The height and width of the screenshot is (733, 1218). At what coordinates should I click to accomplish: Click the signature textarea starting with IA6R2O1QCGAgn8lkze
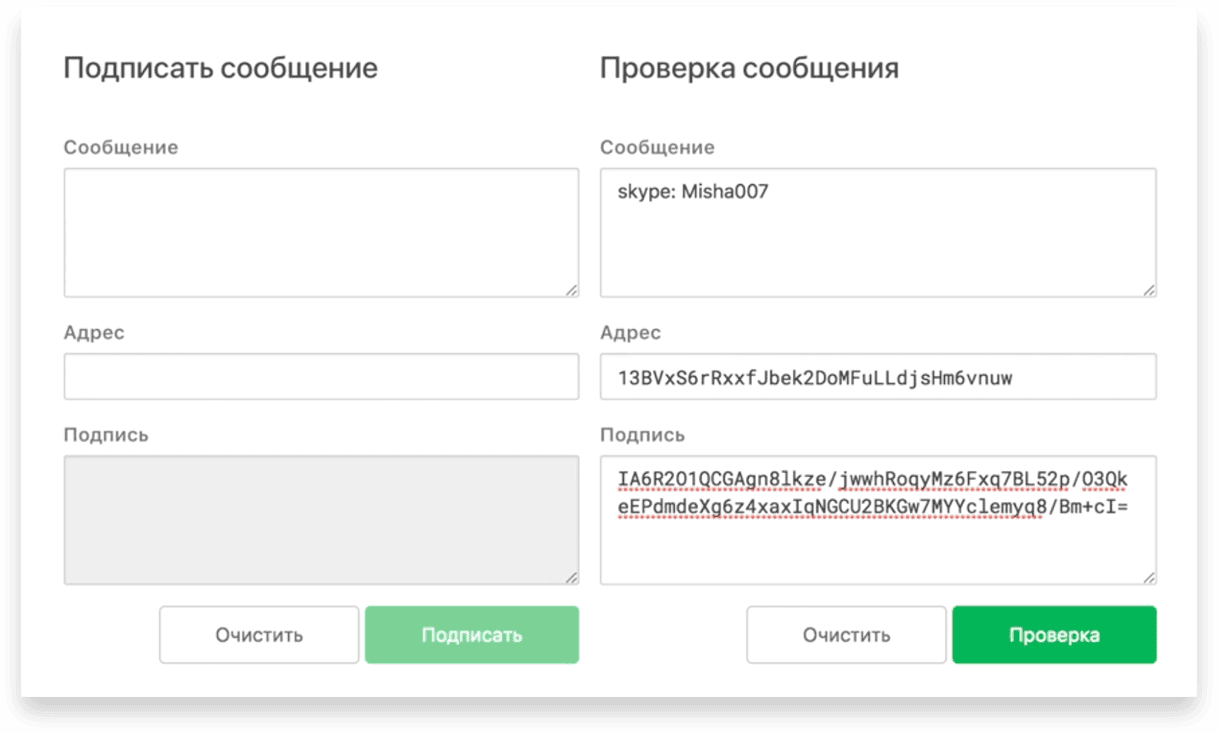point(878,520)
